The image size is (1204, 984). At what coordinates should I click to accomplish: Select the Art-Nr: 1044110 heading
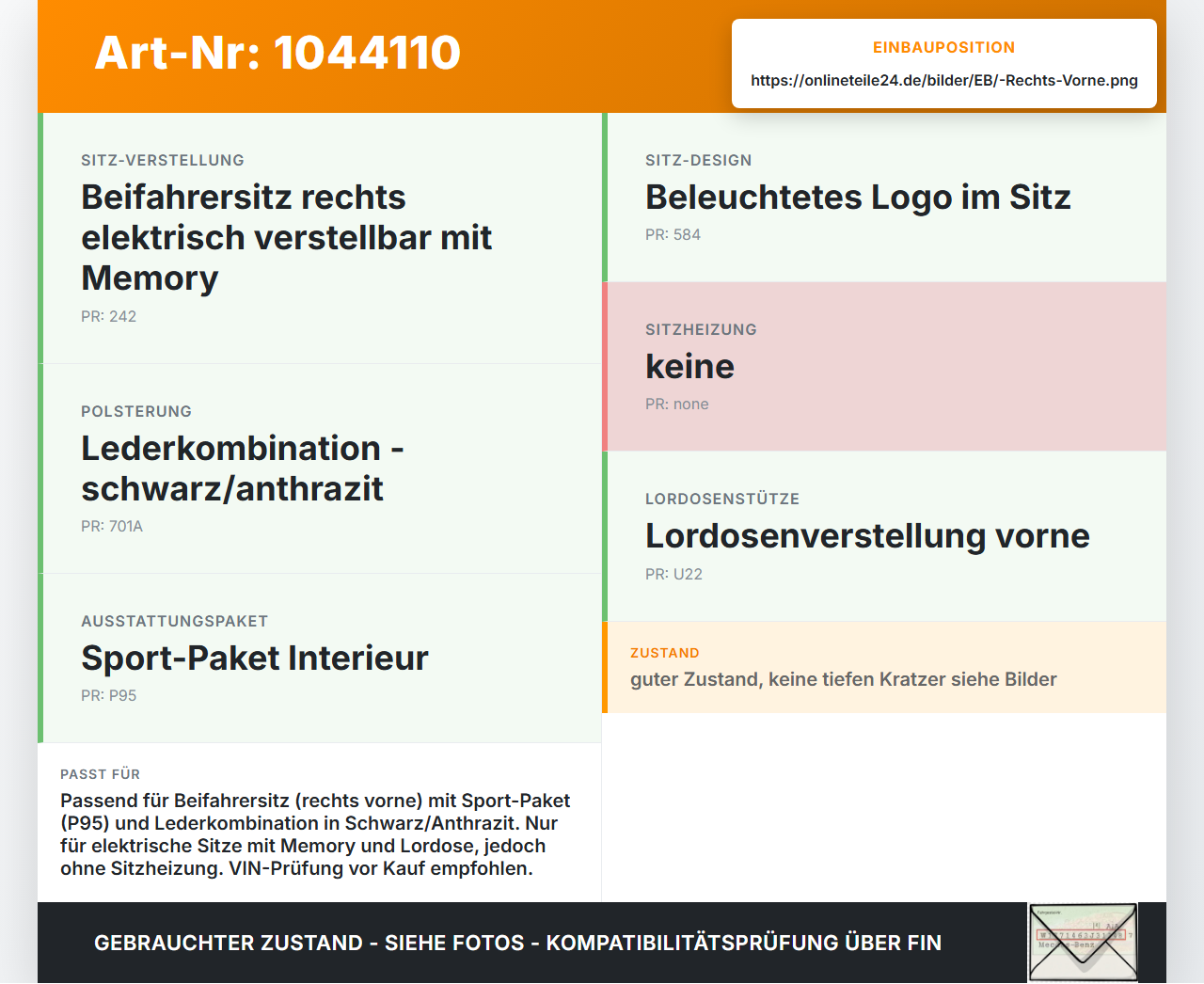(x=277, y=53)
